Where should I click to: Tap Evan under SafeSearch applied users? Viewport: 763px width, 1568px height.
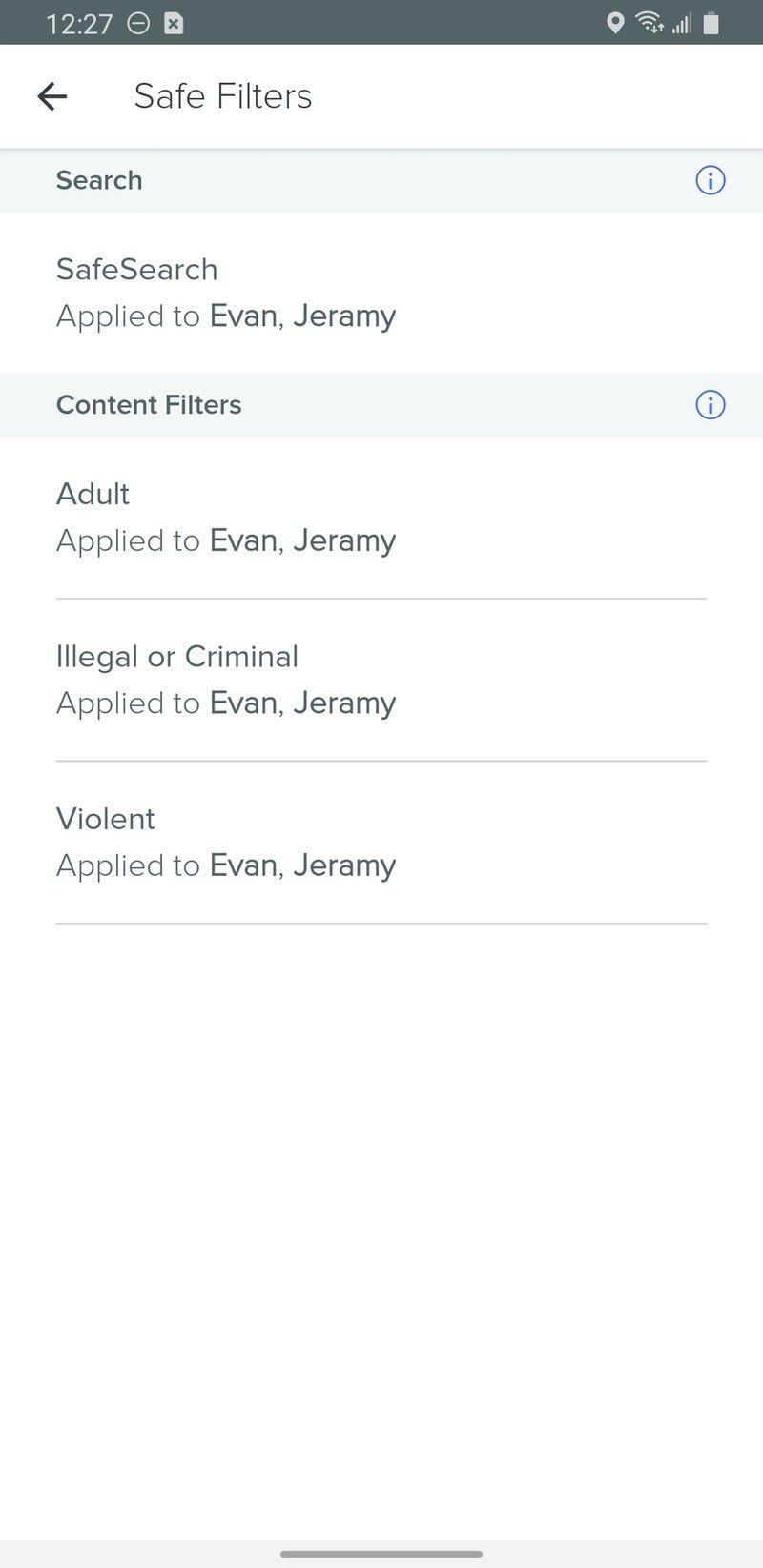(244, 316)
